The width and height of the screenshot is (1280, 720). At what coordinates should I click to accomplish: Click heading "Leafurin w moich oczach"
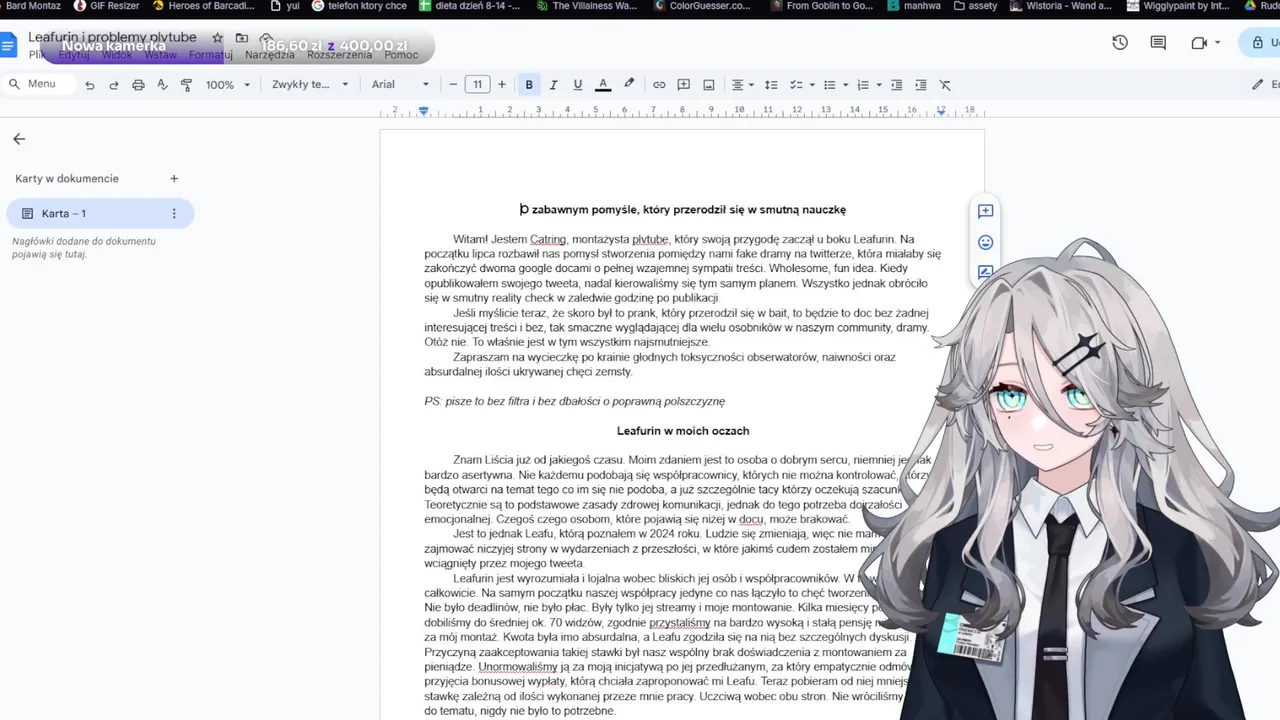pyautogui.click(x=683, y=431)
